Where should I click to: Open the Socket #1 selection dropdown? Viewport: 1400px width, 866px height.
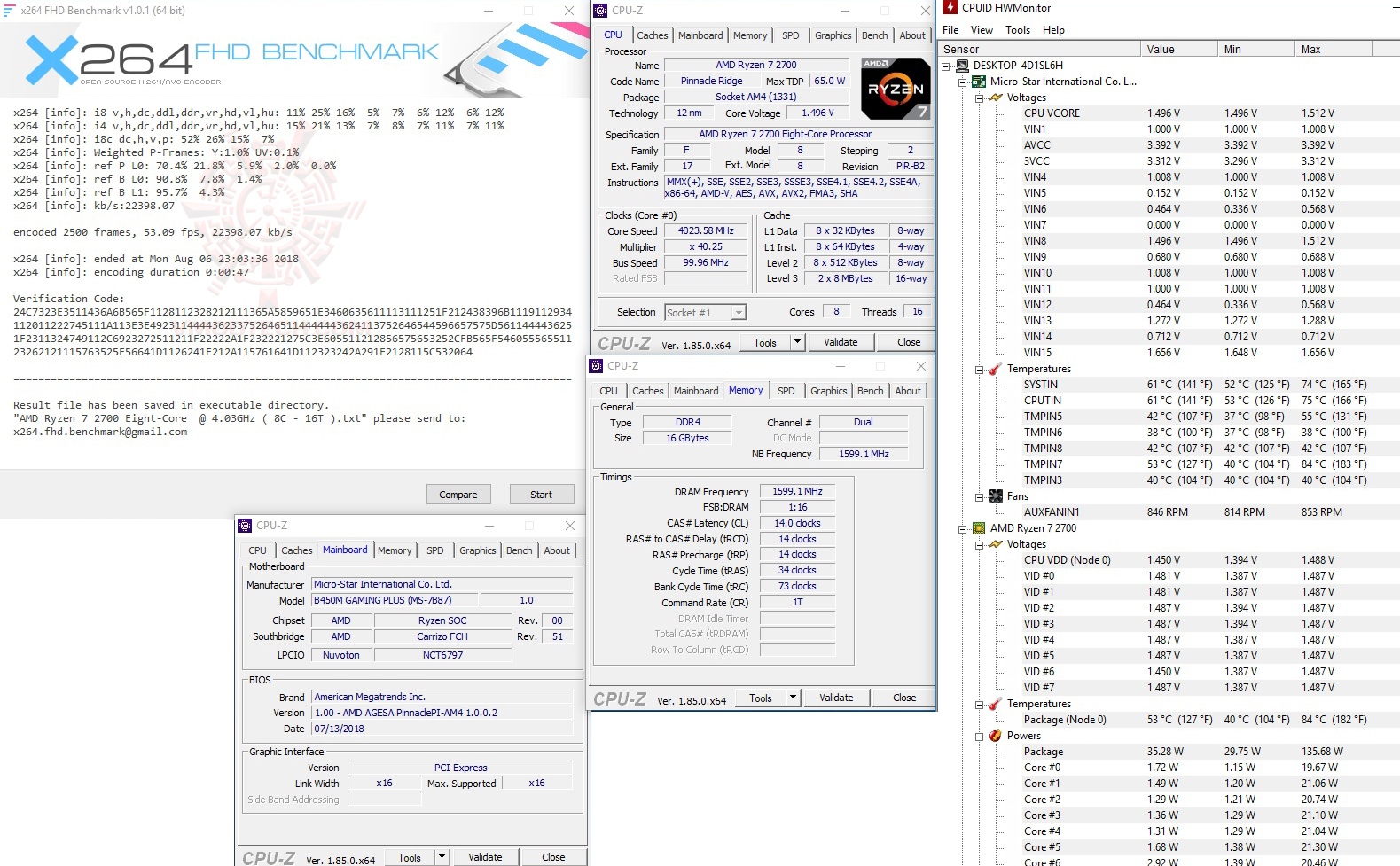[x=738, y=313]
